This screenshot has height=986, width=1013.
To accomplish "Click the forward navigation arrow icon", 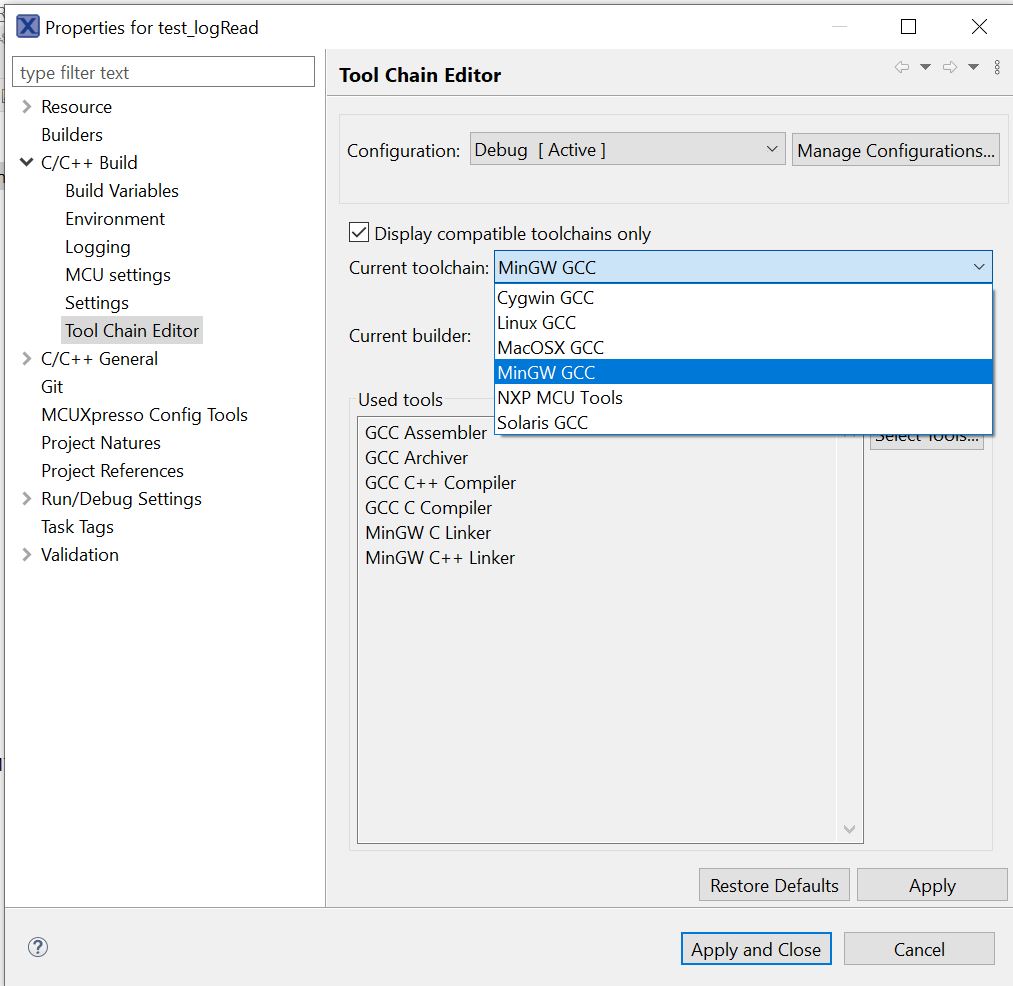I will [950, 67].
